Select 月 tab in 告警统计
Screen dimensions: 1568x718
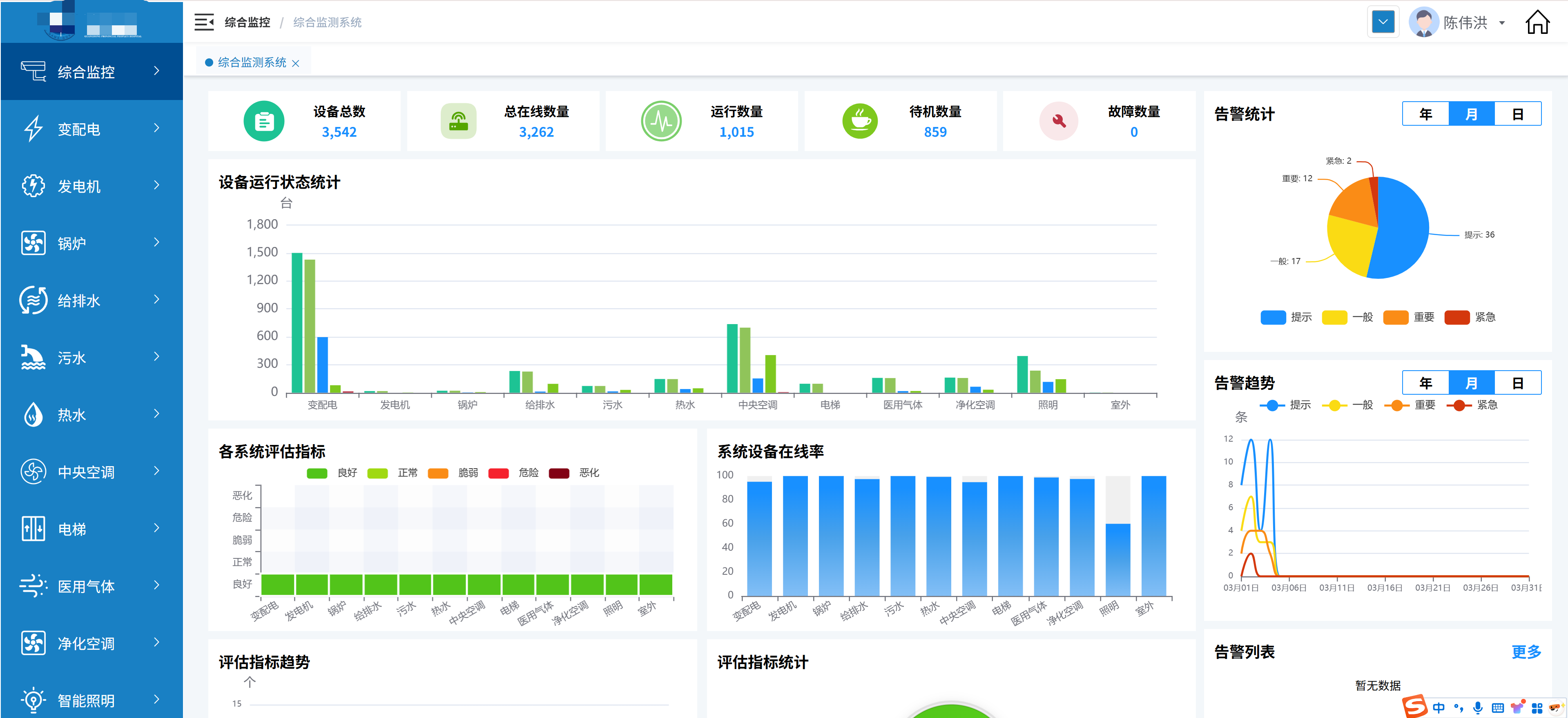(1471, 114)
